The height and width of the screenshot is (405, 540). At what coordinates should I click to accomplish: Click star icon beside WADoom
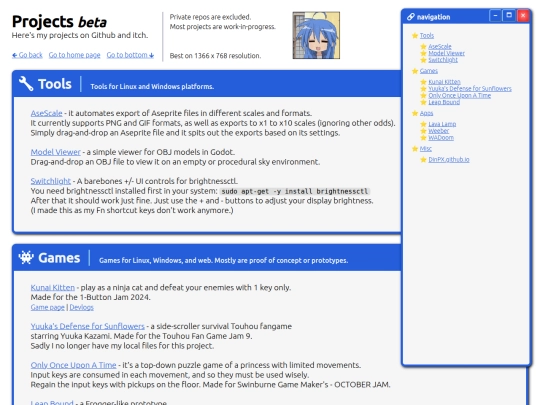coord(424,138)
